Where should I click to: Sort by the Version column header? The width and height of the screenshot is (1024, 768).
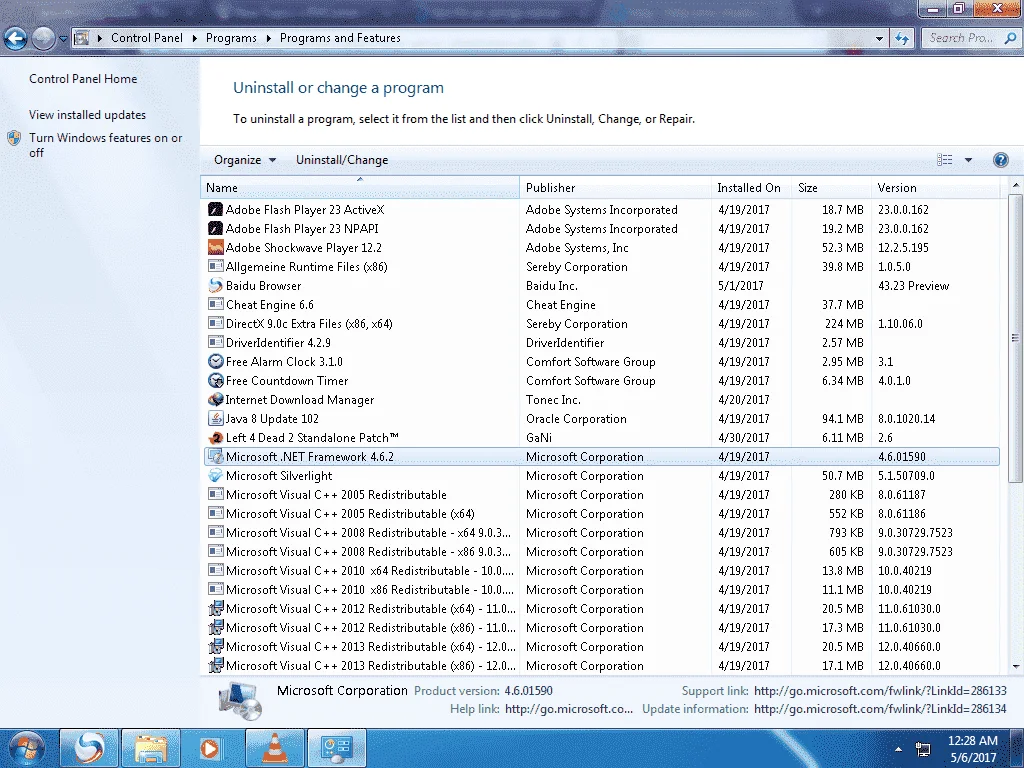point(935,187)
